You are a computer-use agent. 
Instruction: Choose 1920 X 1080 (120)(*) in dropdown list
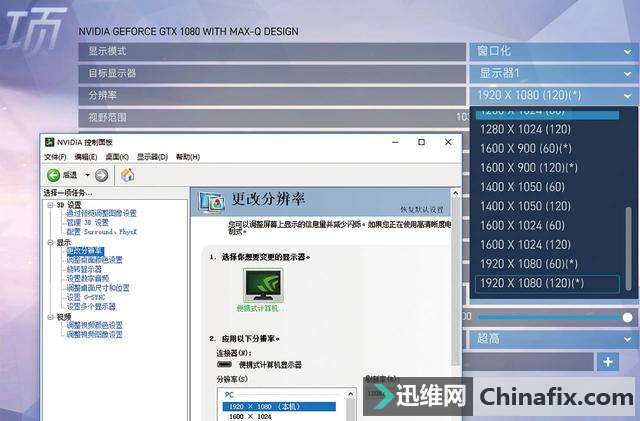tap(547, 283)
